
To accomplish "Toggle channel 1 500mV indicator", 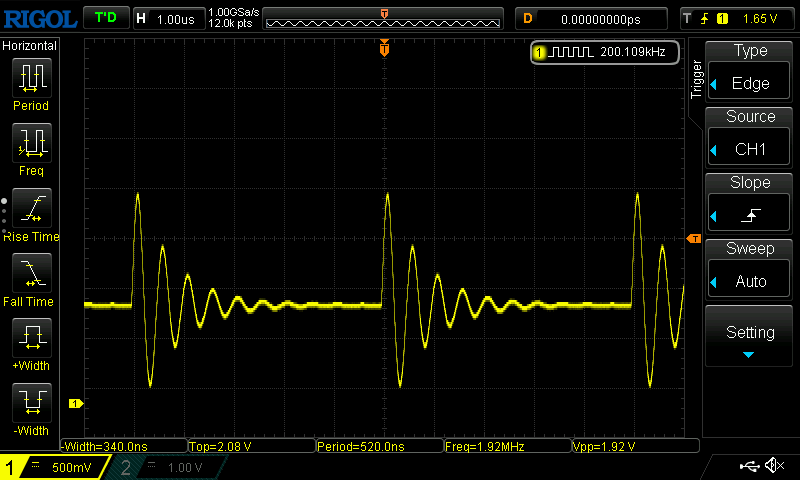I will 55,467.
